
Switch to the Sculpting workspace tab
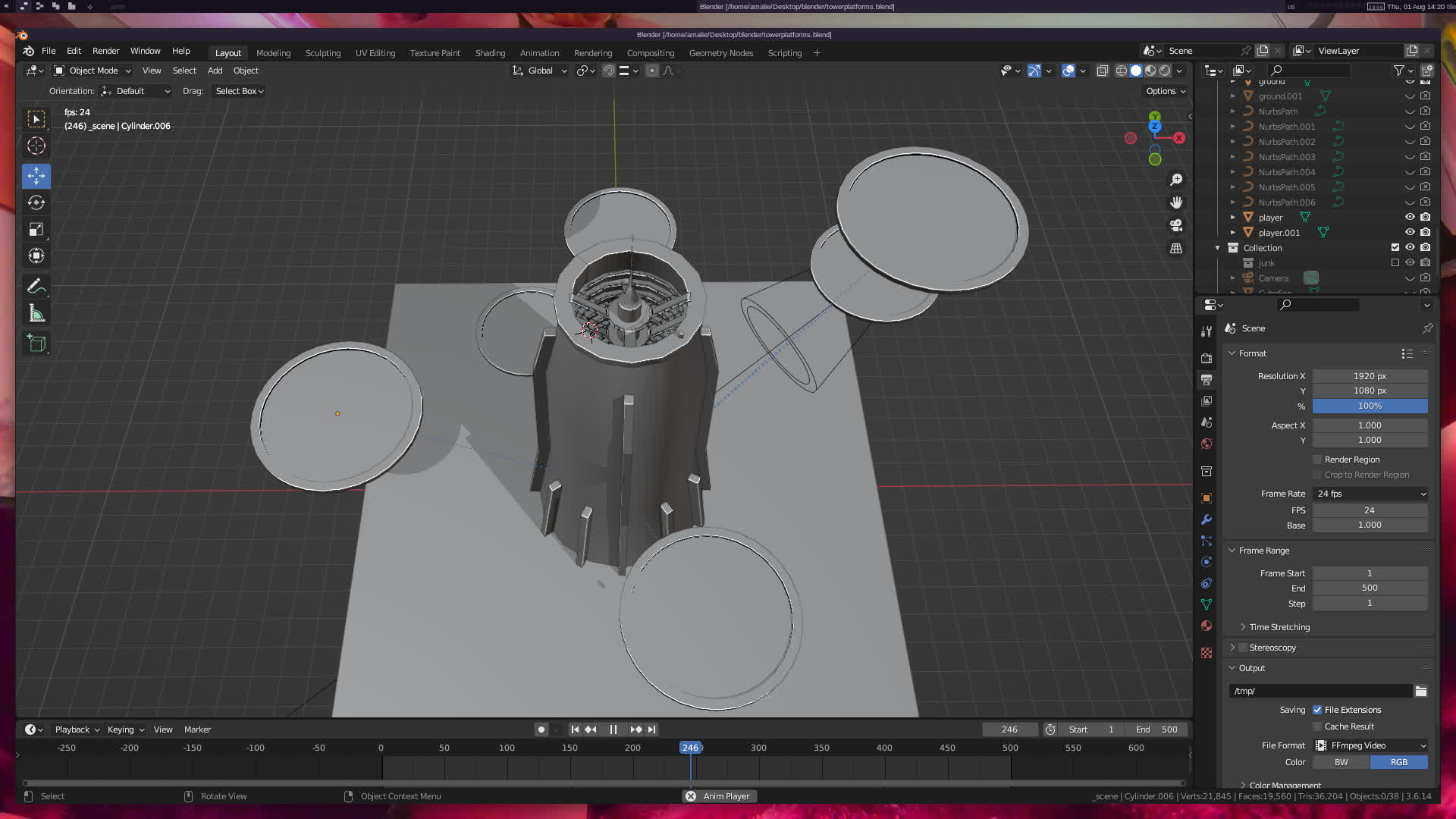tap(322, 53)
